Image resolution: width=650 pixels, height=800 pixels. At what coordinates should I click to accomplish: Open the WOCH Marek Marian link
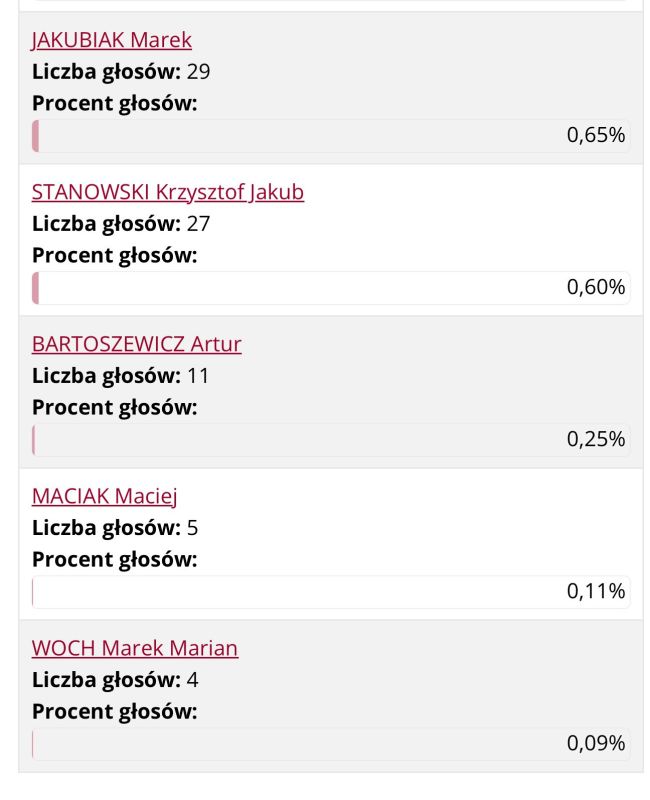[x=134, y=648]
